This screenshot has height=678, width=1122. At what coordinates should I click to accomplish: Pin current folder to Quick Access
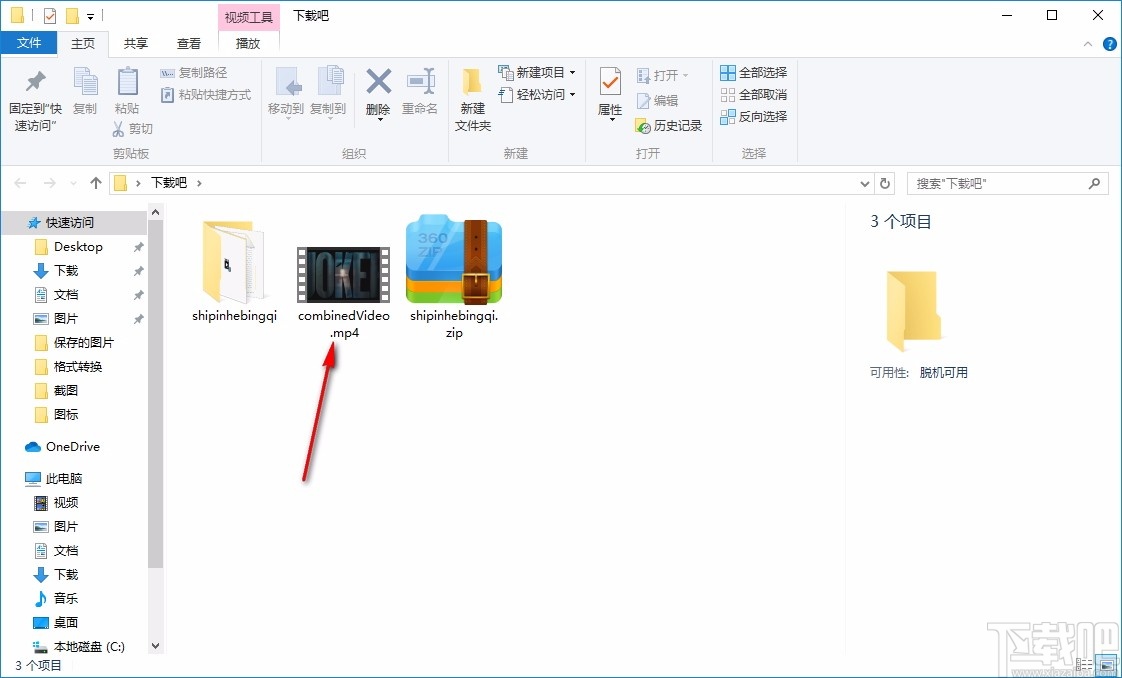click(x=35, y=95)
